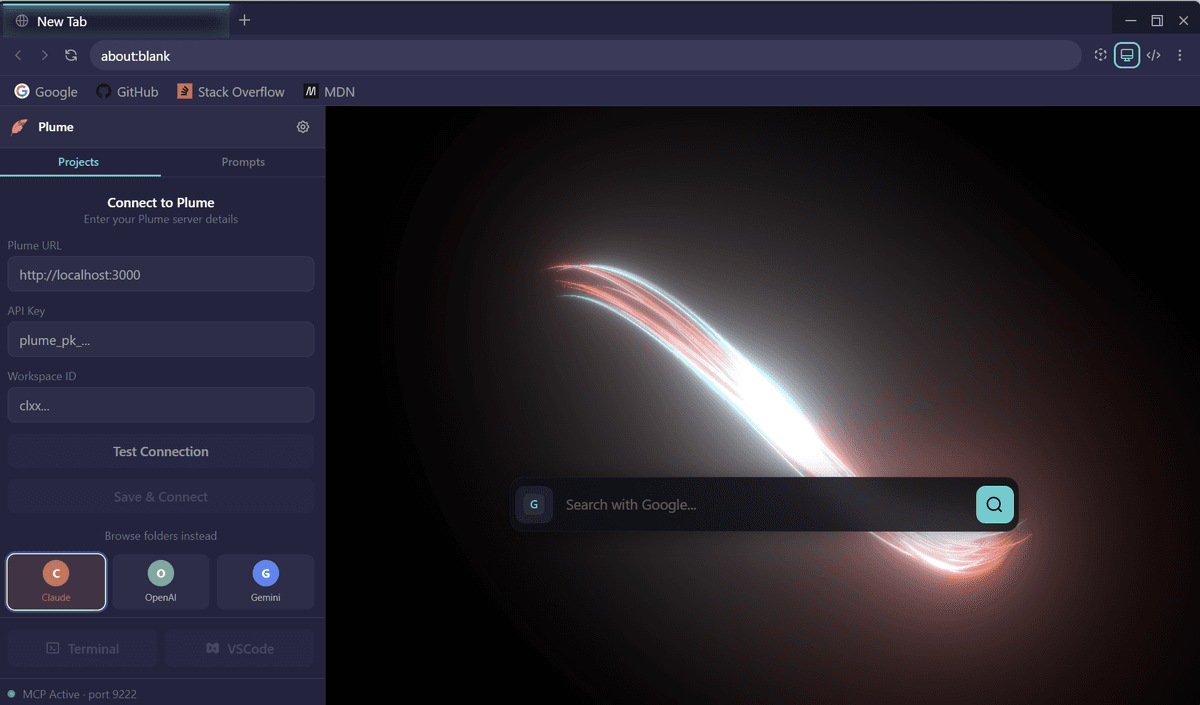The height and width of the screenshot is (705, 1200).
Task: Click the Google search engine selector
Action: click(x=534, y=505)
